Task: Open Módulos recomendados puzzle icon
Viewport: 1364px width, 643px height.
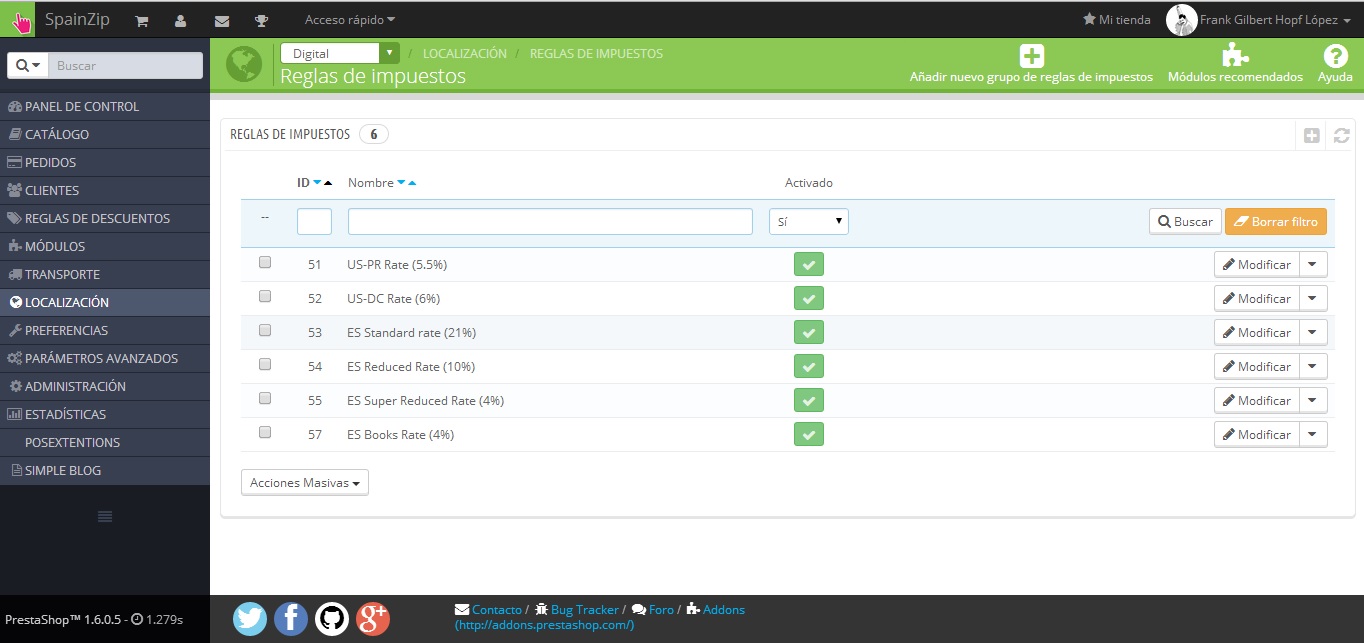Action: [1235, 56]
